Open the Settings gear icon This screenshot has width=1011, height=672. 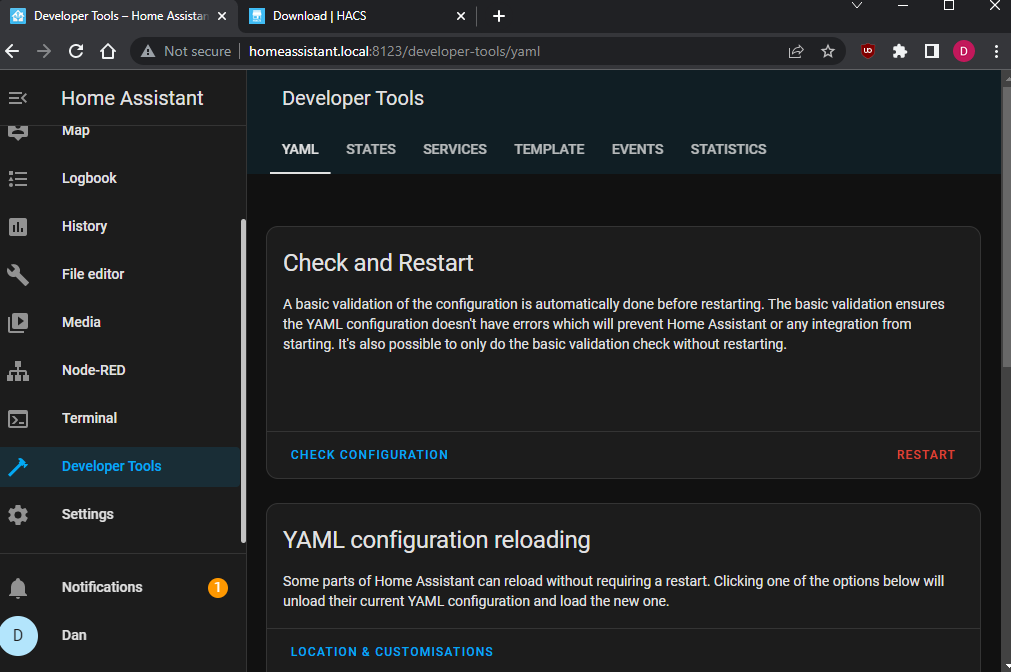(x=18, y=515)
